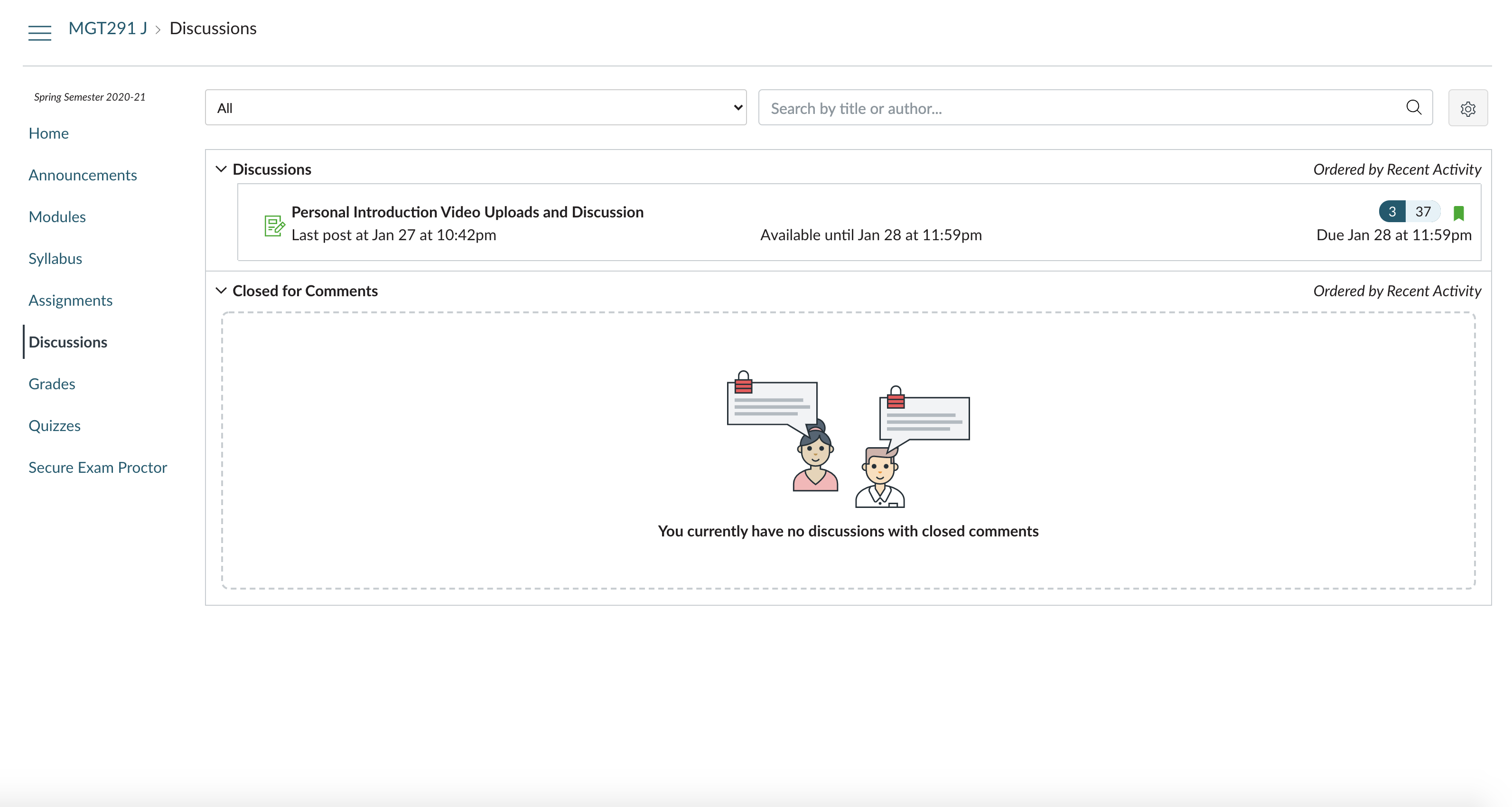
Task: Open Personal Introduction Video Uploads and Discussion
Action: (x=467, y=212)
